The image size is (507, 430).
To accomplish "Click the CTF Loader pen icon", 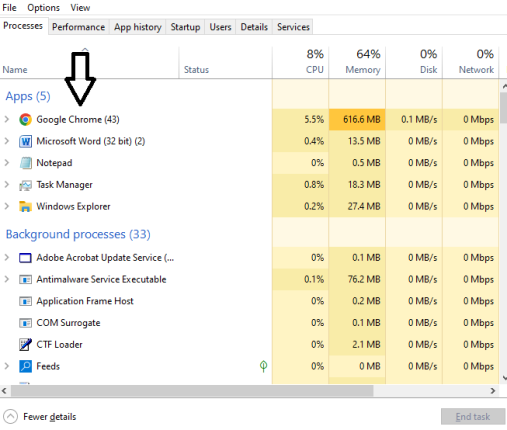I will pyautogui.click(x=25, y=344).
